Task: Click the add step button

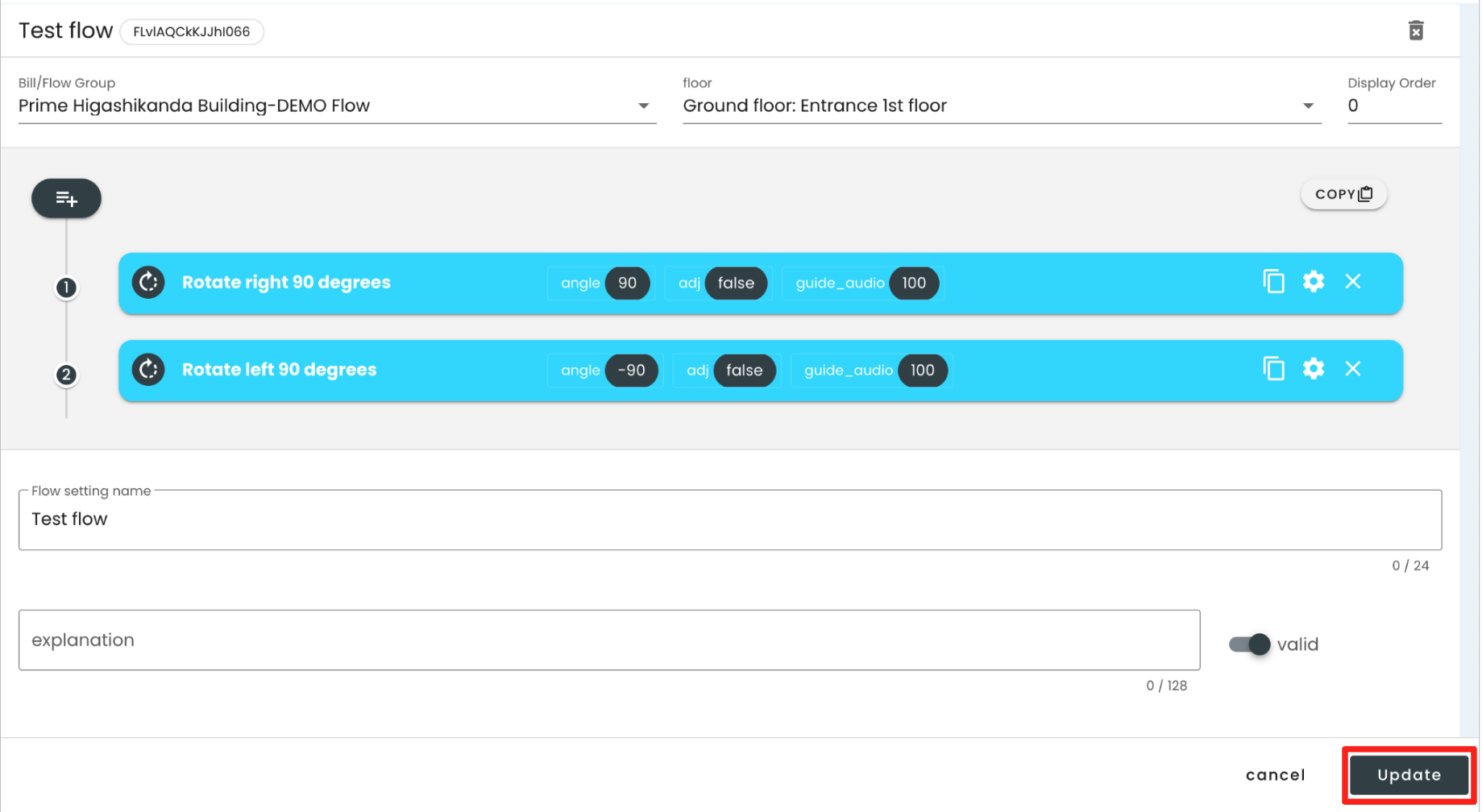Action: pos(66,198)
